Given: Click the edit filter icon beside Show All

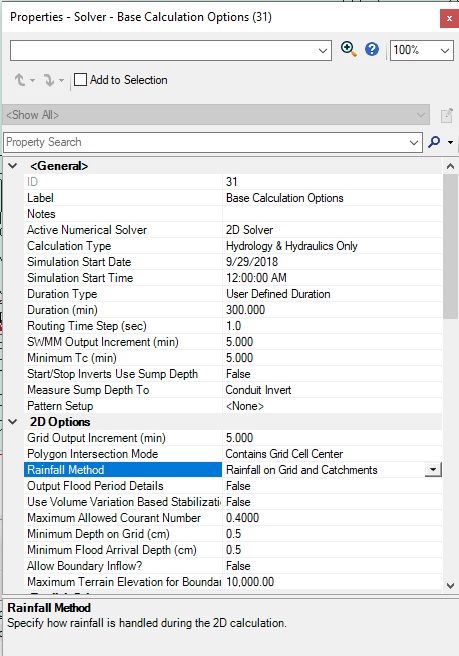Looking at the screenshot, I should 446,115.
